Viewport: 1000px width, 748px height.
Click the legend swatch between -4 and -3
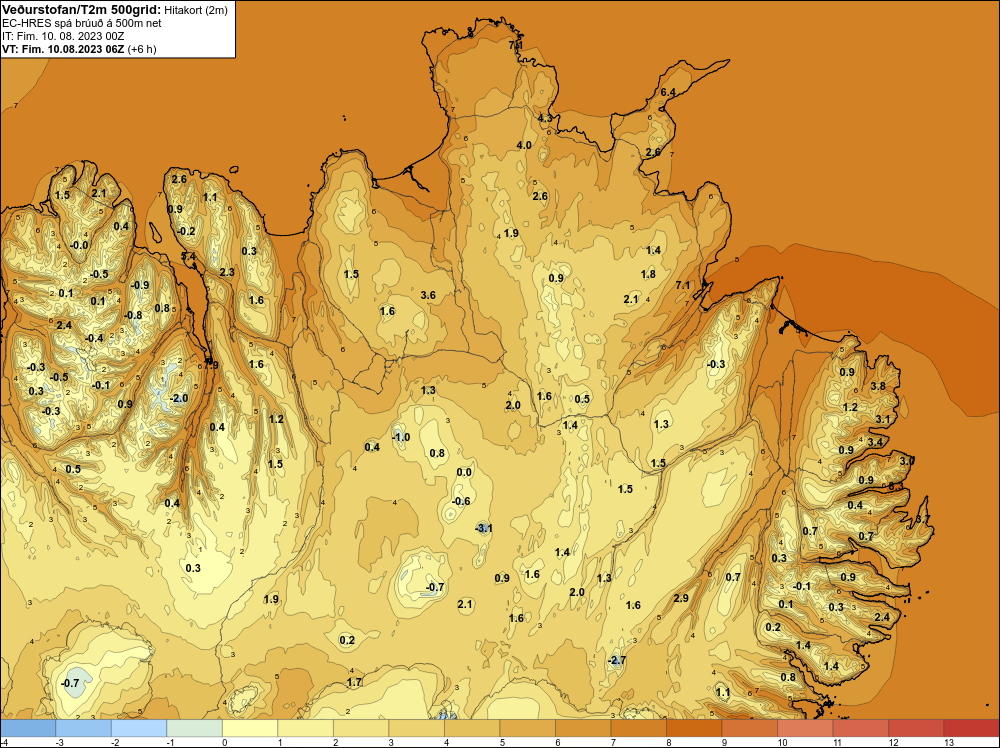coord(28,728)
